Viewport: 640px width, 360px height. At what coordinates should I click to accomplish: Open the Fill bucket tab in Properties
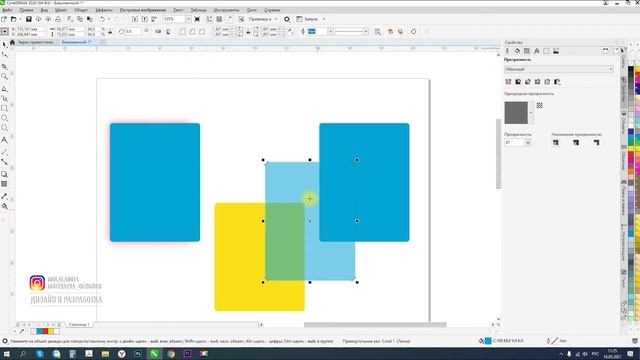point(517,51)
